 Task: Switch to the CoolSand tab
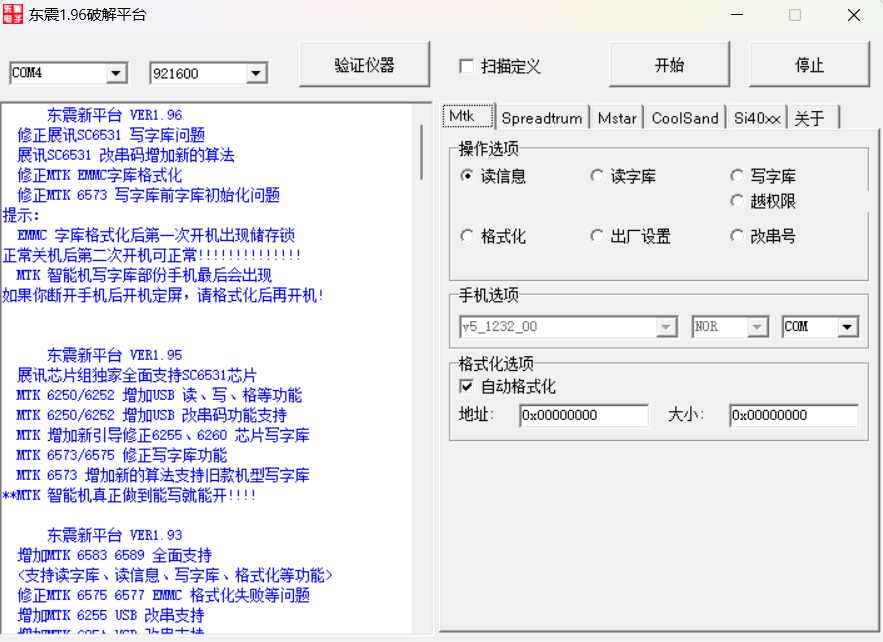point(685,118)
